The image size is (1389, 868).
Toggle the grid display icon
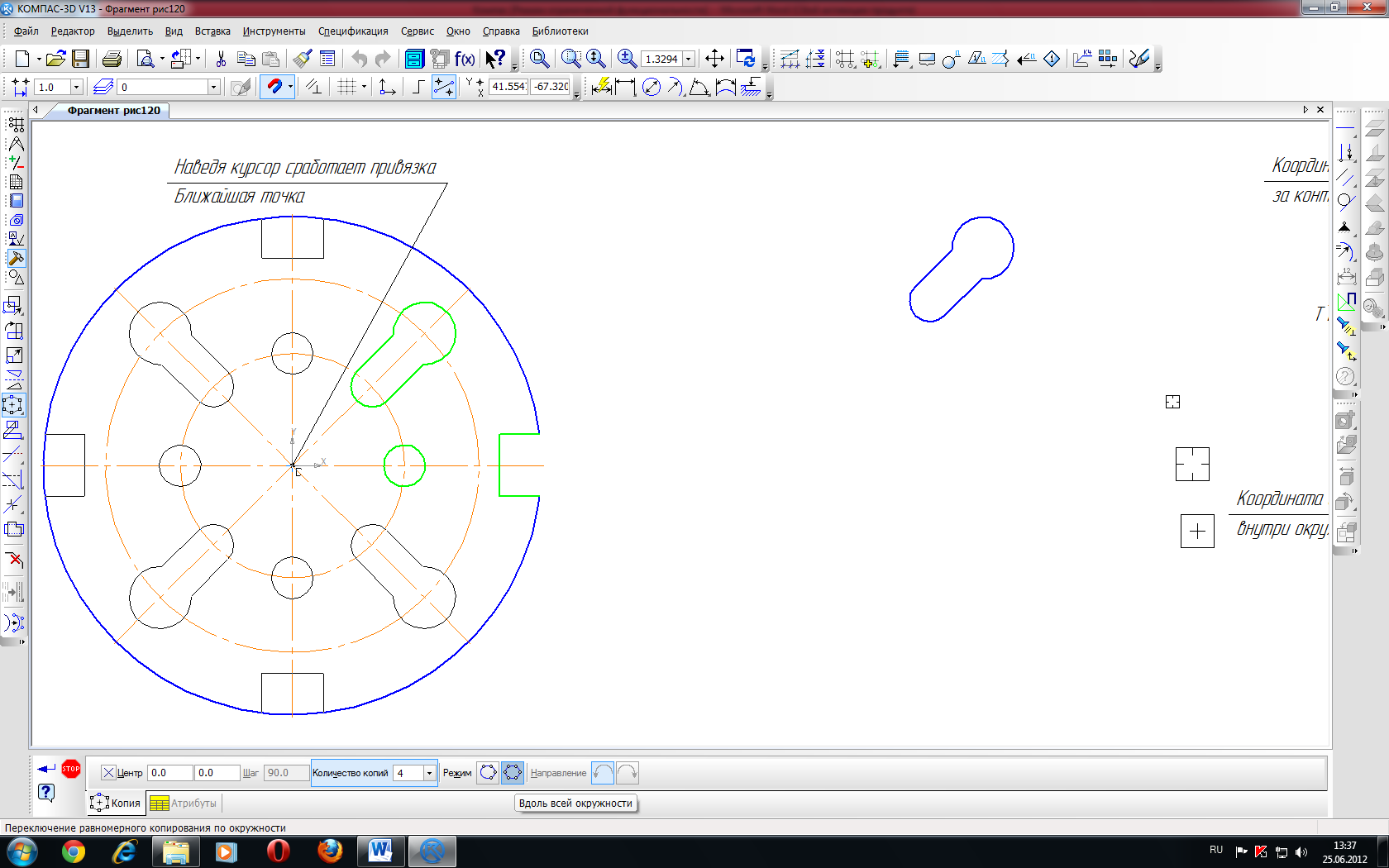[347, 87]
